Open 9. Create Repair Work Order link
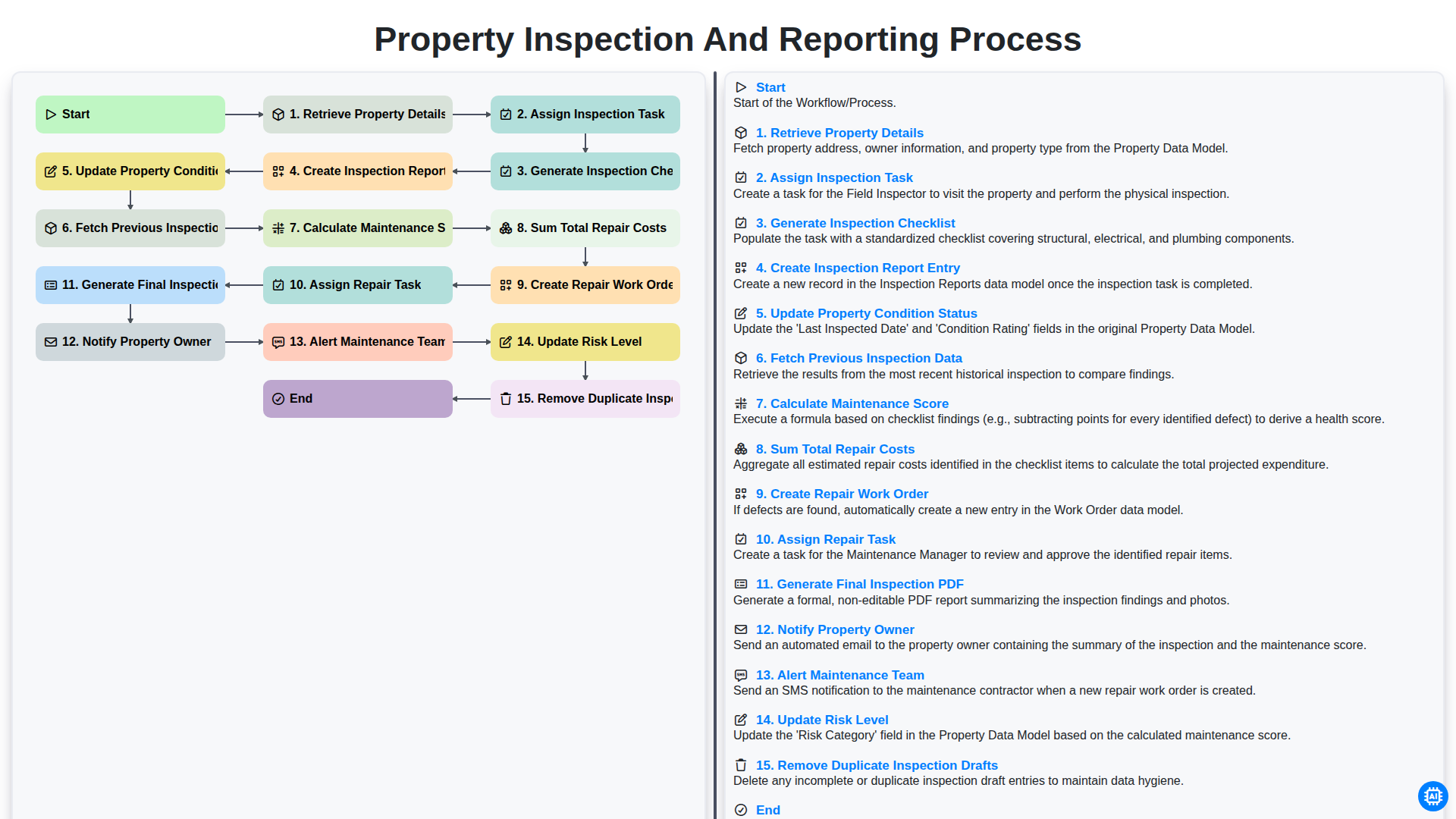 [842, 494]
